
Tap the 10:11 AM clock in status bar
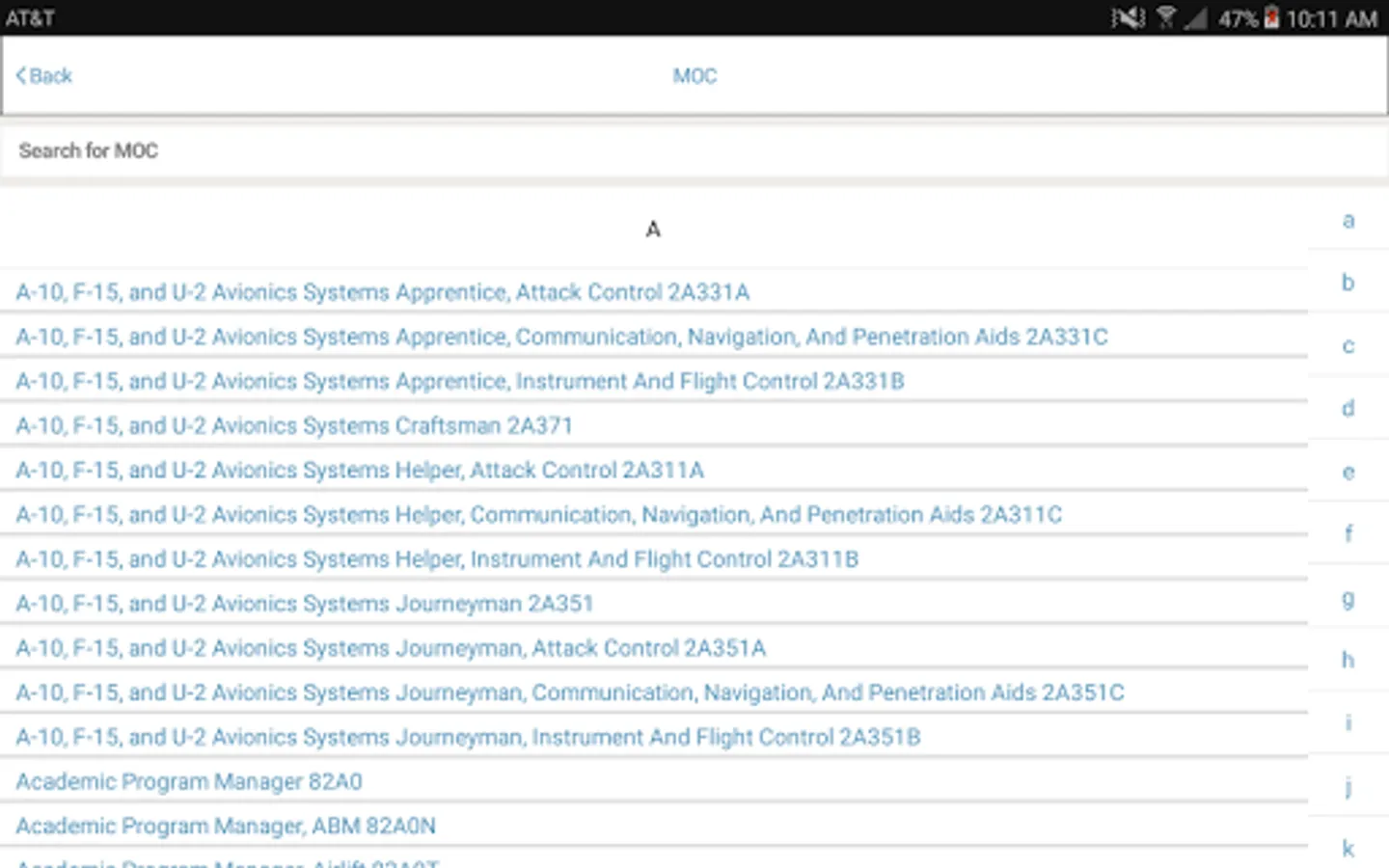(1331, 17)
